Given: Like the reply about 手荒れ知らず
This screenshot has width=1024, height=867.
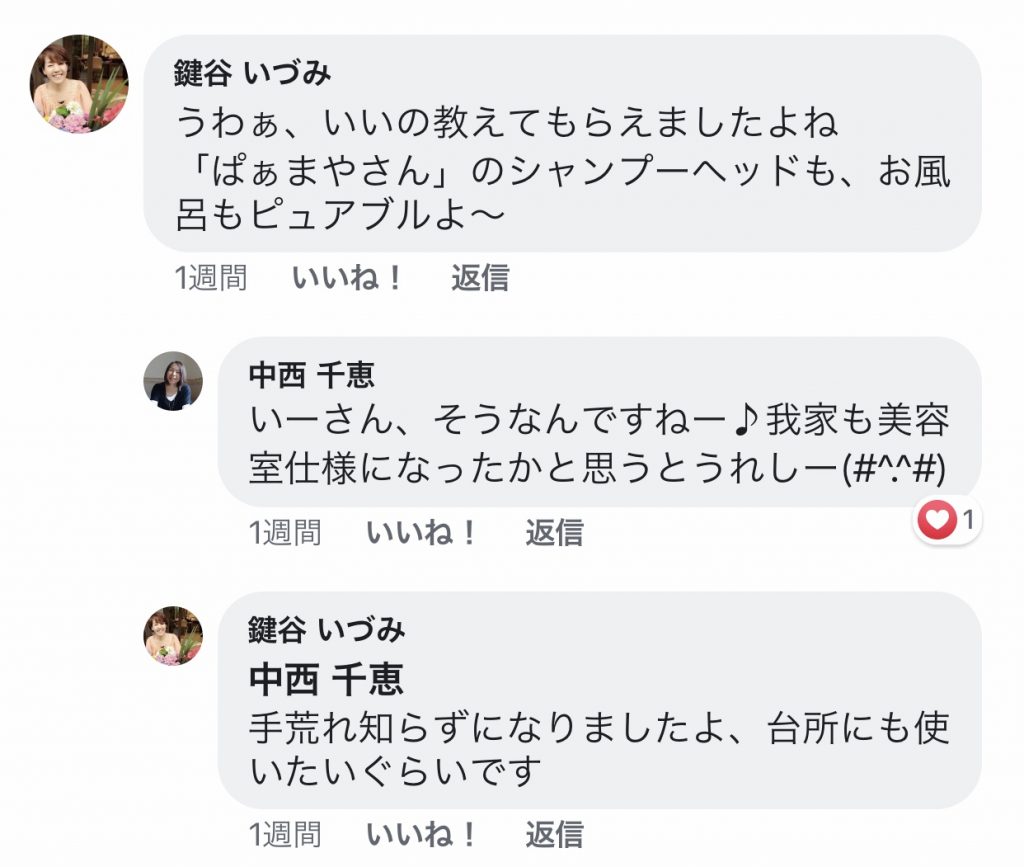Looking at the screenshot, I should [x=421, y=834].
